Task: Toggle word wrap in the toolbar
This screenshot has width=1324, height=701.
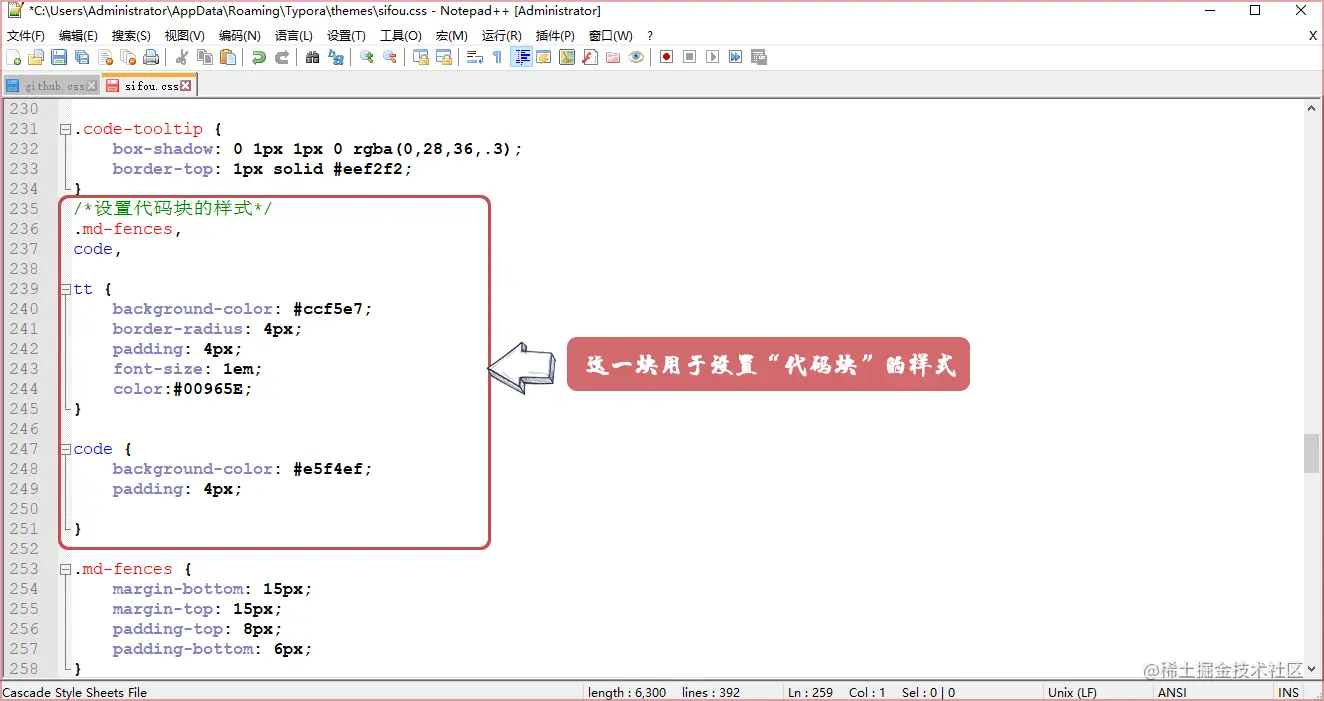Action: coord(472,57)
